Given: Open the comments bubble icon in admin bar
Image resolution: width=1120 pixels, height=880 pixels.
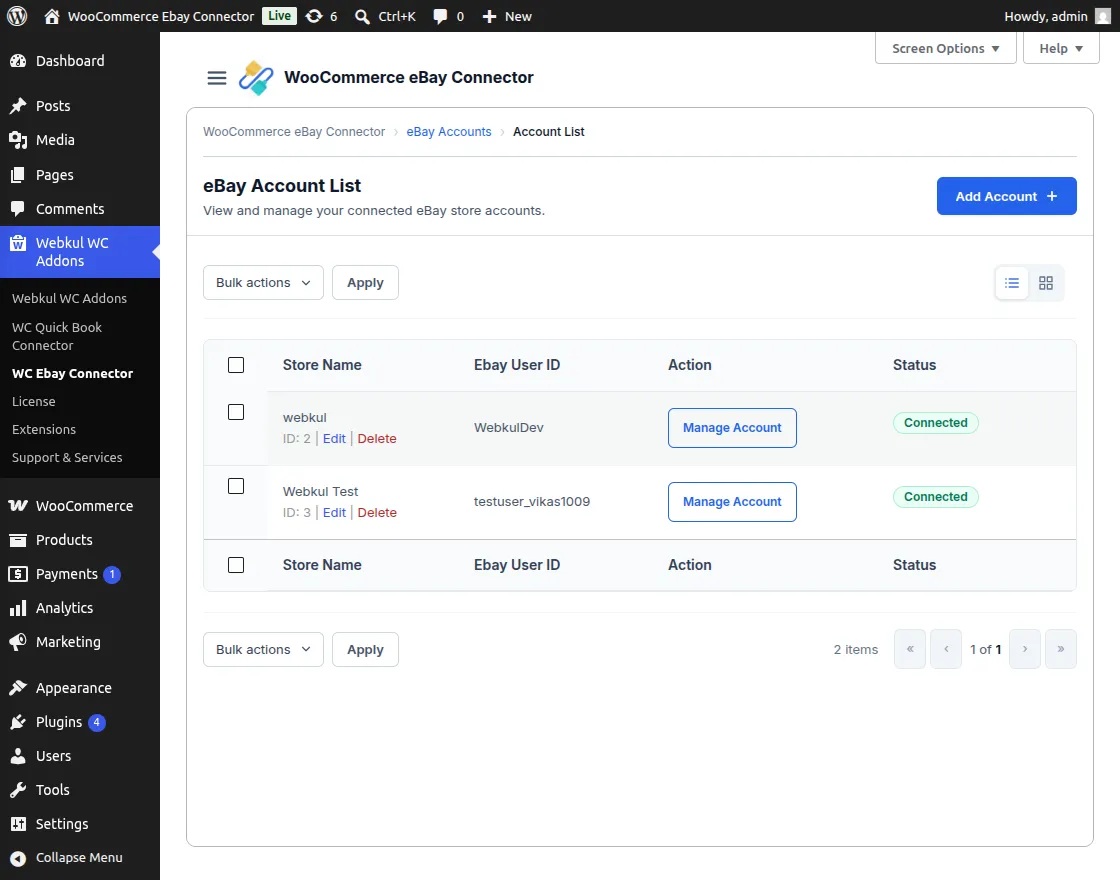Looking at the screenshot, I should click(x=440, y=16).
